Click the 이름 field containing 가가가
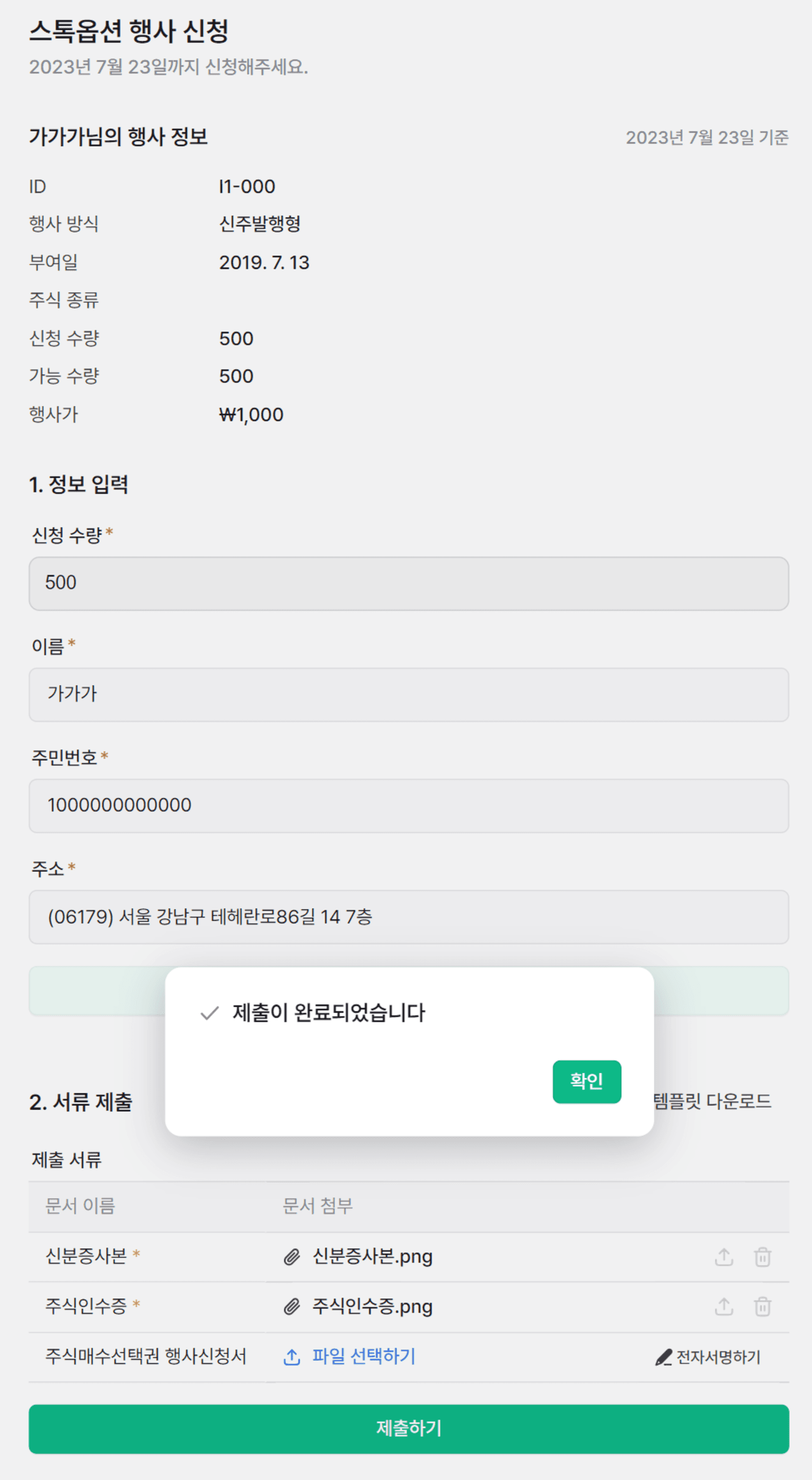812x1480 pixels. pyautogui.click(x=409, y=694)
